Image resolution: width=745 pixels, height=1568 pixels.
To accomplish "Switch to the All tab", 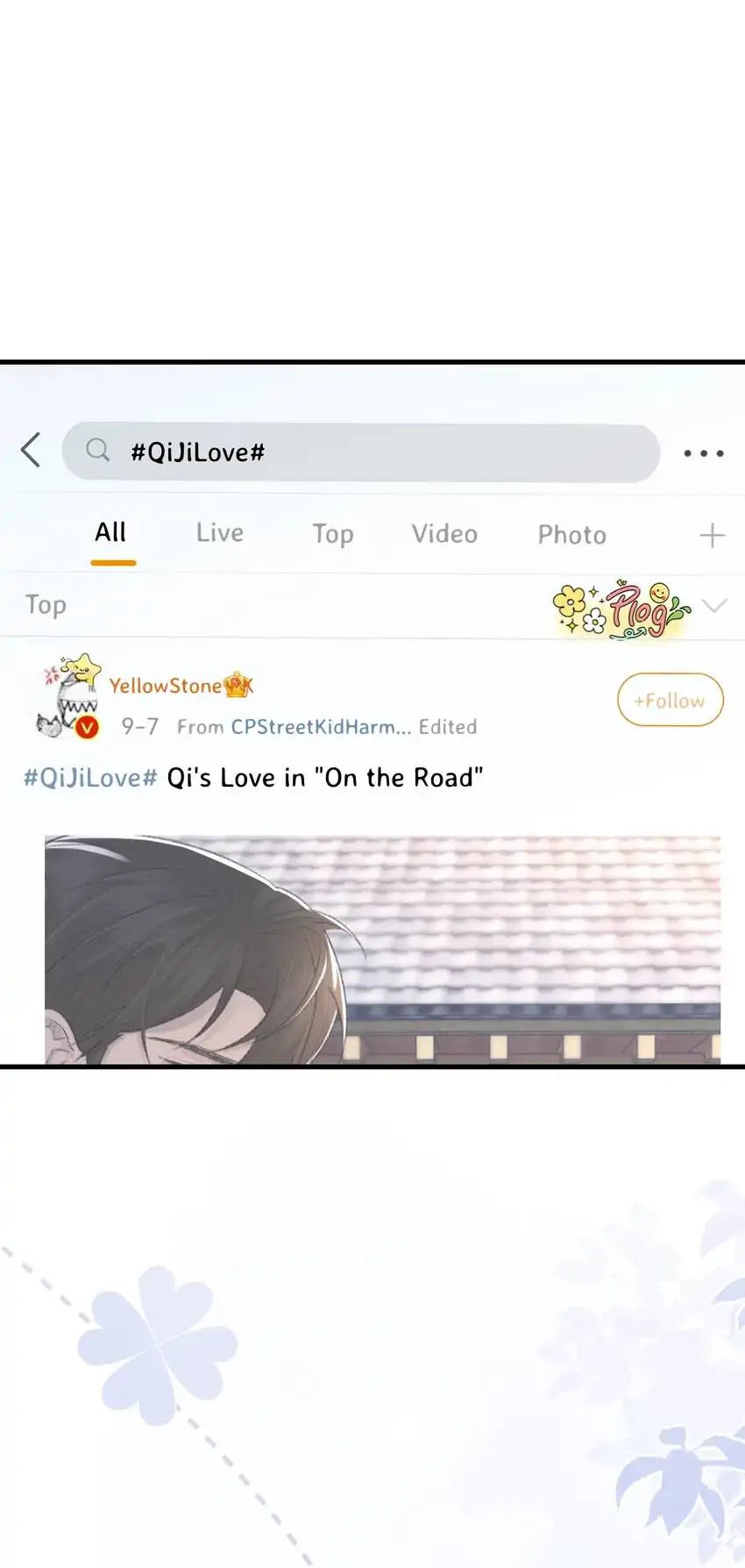I will pyautogui.click(x=111, y=532).
